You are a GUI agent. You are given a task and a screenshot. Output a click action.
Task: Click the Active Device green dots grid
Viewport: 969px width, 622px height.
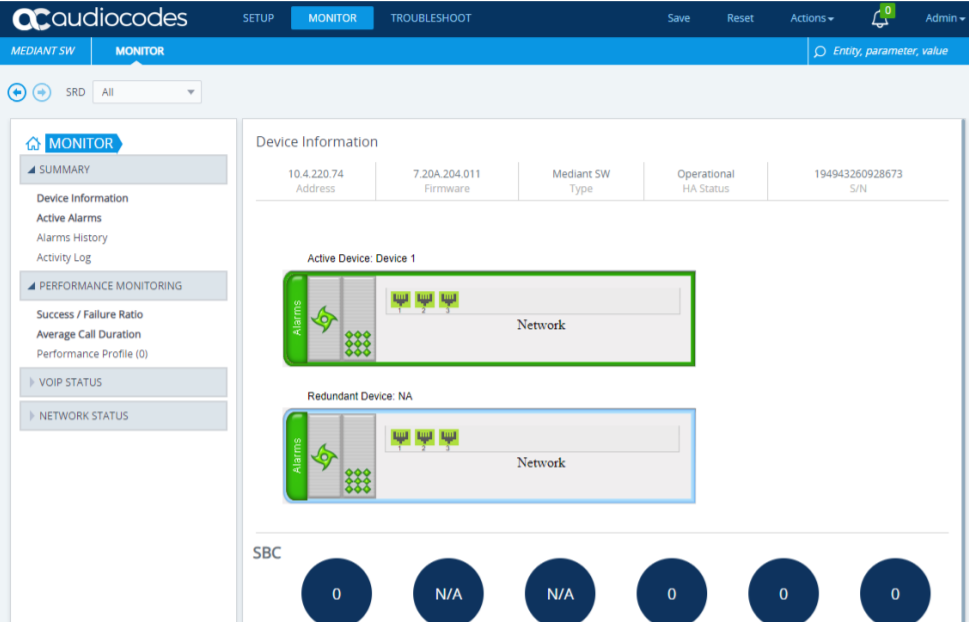click(x=358, y=344)
